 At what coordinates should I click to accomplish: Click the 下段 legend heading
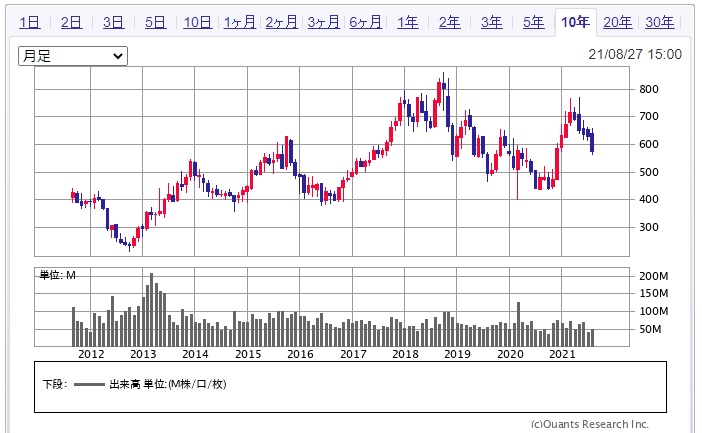(55, 384)
